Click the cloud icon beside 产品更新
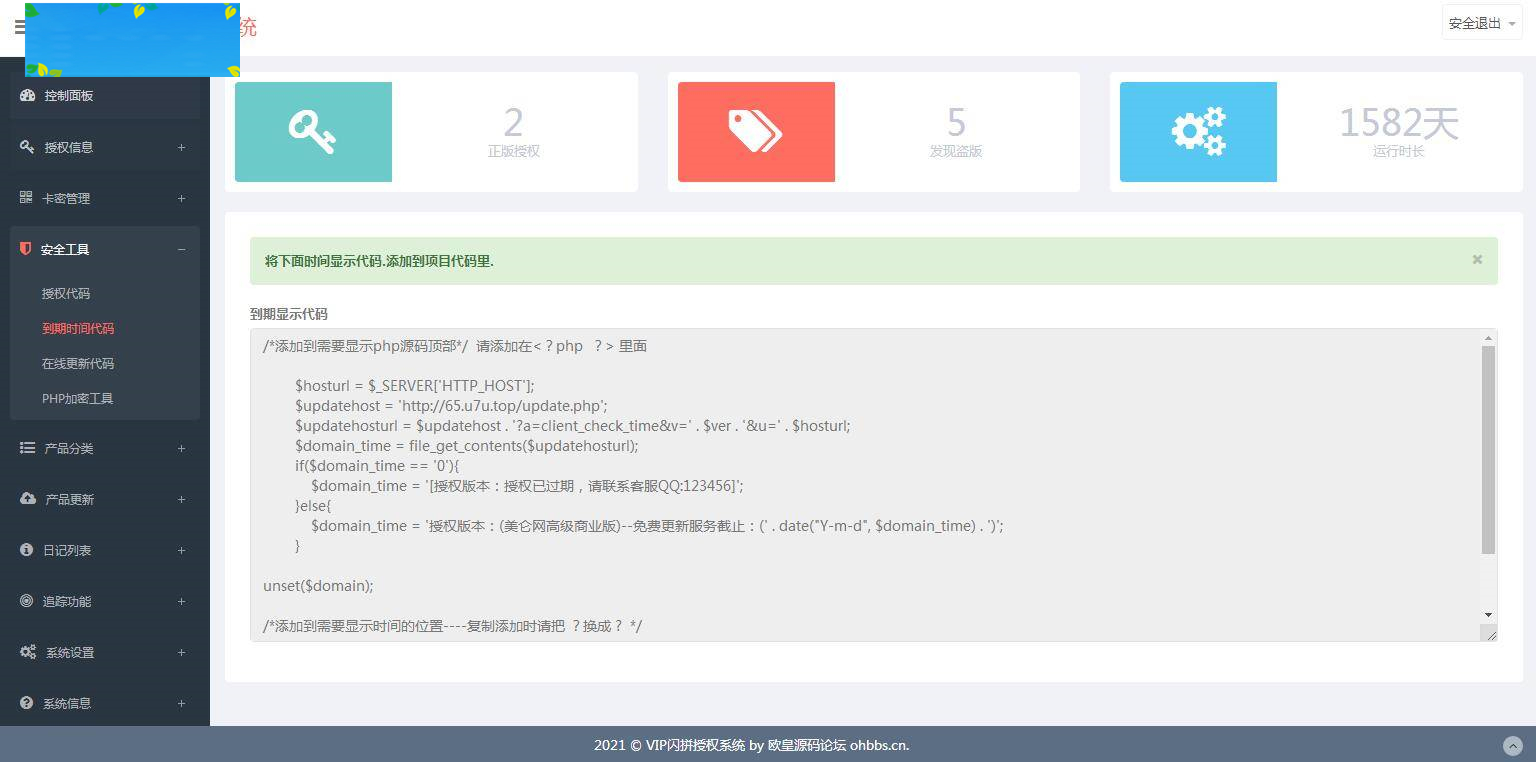Screen dimensions: 1536x762 point(26,499)
